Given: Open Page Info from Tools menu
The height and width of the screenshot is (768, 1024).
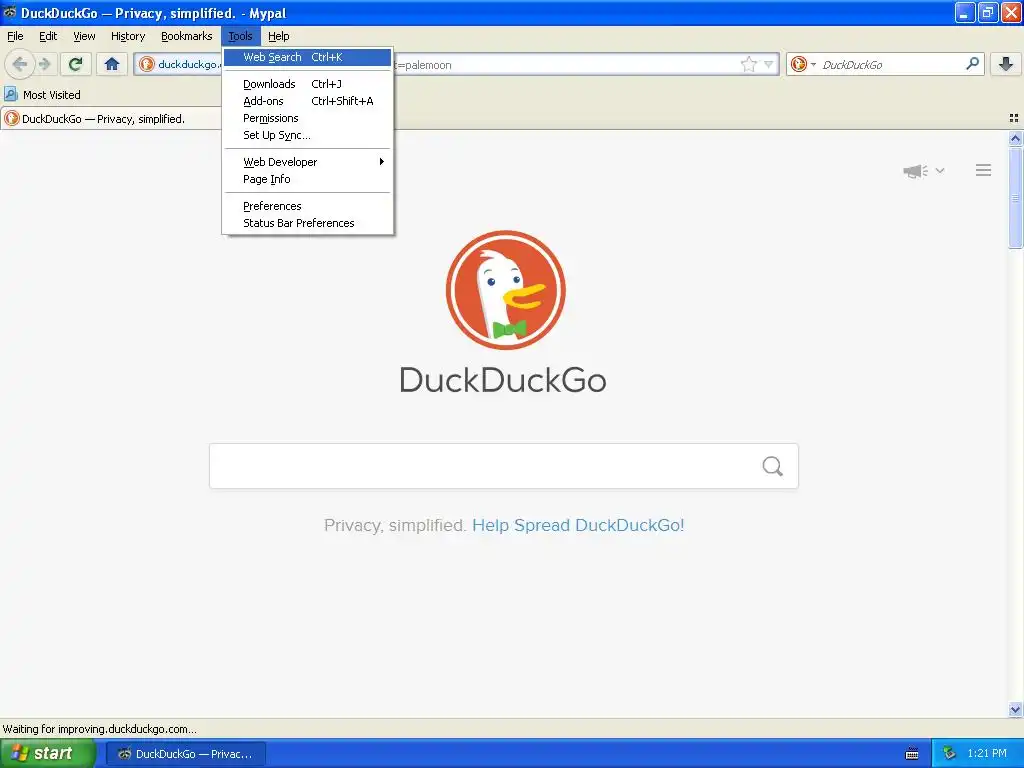Looking at the screenshot, I should click(x=308, y=179).
